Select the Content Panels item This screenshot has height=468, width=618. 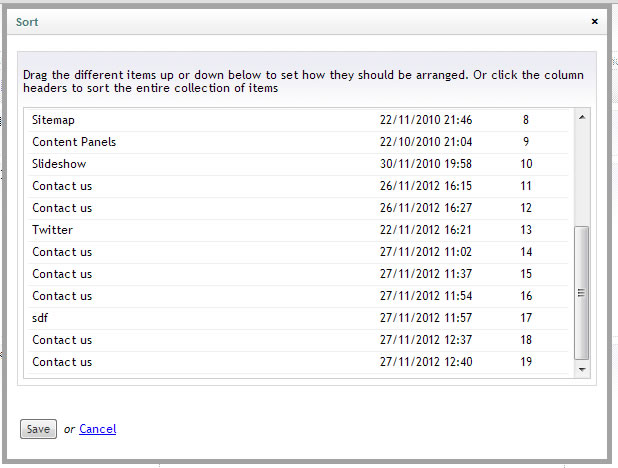click(x=74, y=142)
